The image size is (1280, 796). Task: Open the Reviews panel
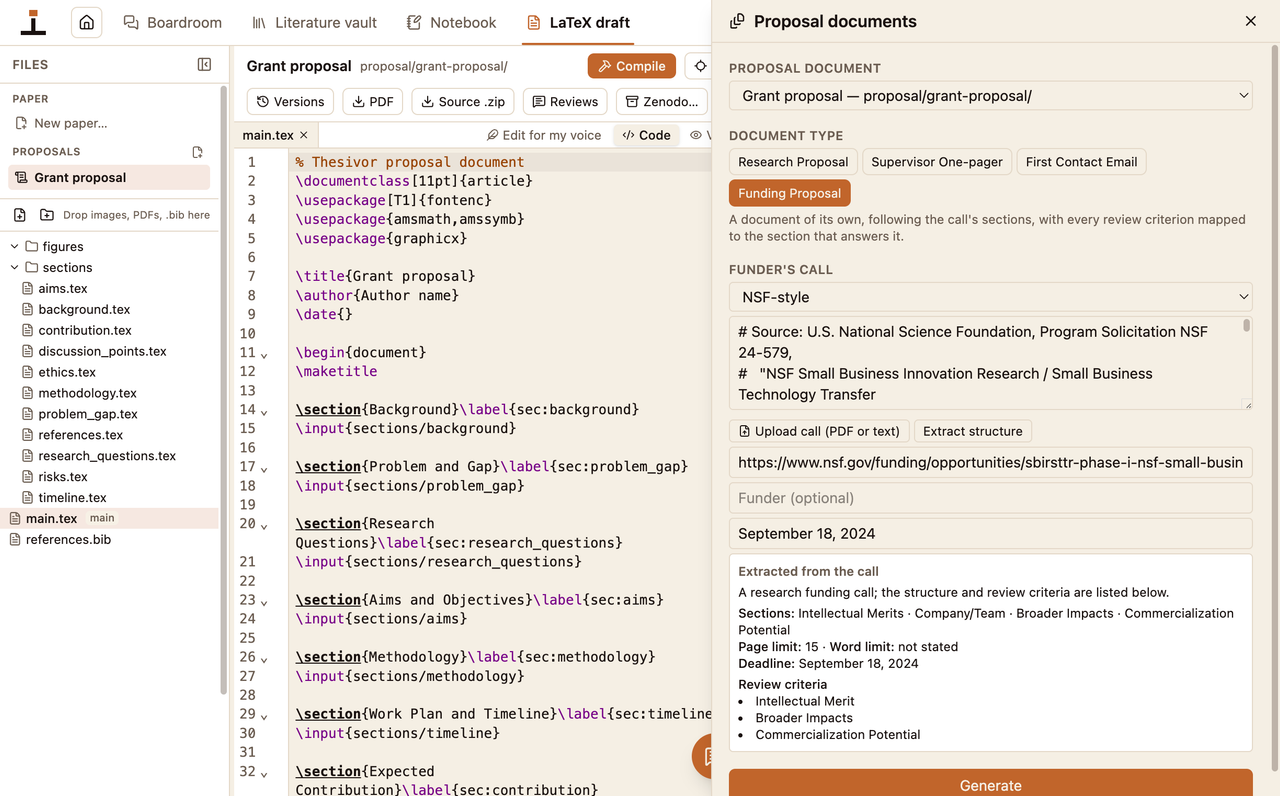(565, 101)
